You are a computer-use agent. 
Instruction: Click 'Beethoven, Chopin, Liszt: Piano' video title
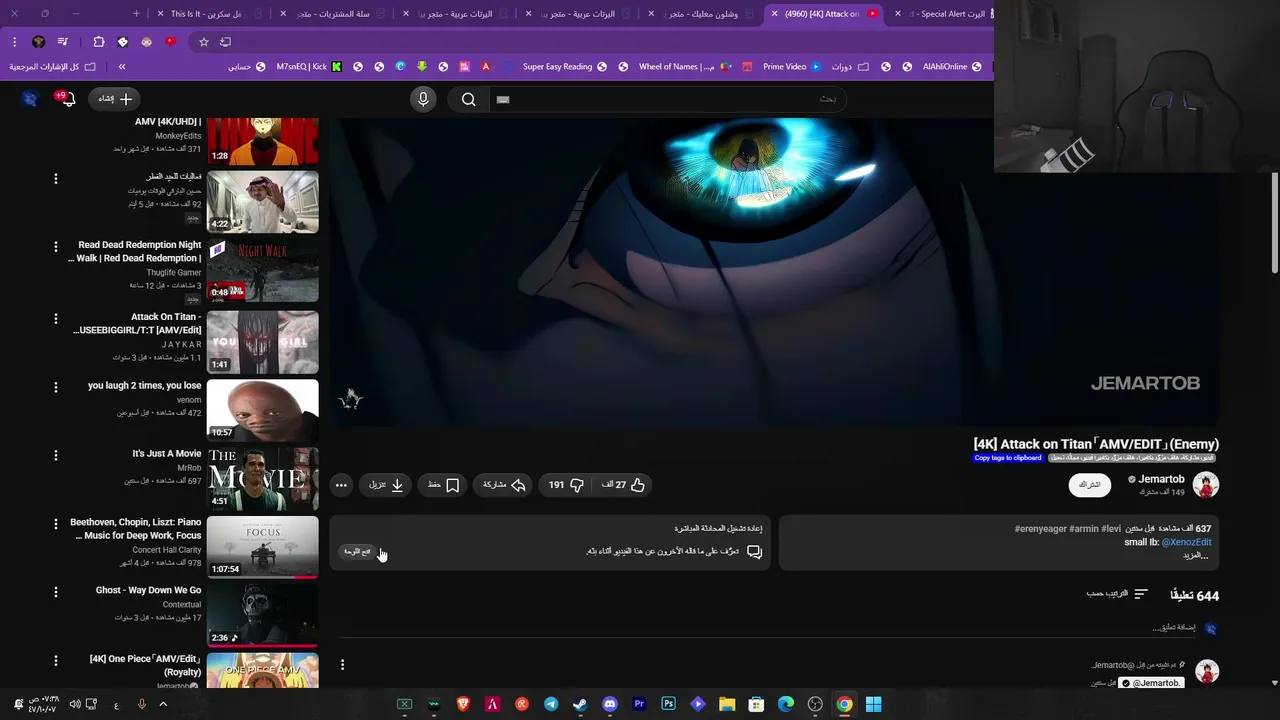click(135, 529)
